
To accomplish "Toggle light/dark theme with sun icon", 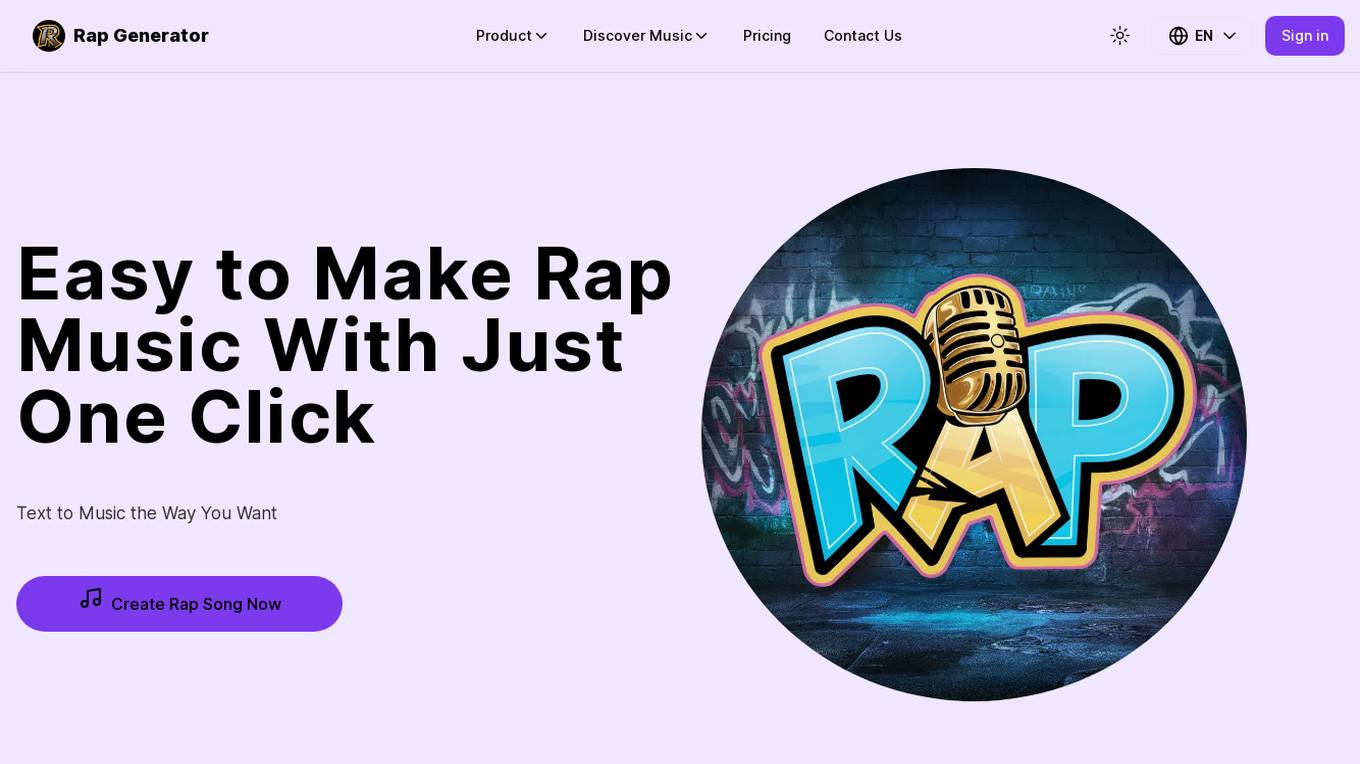I will (1120, 36).
